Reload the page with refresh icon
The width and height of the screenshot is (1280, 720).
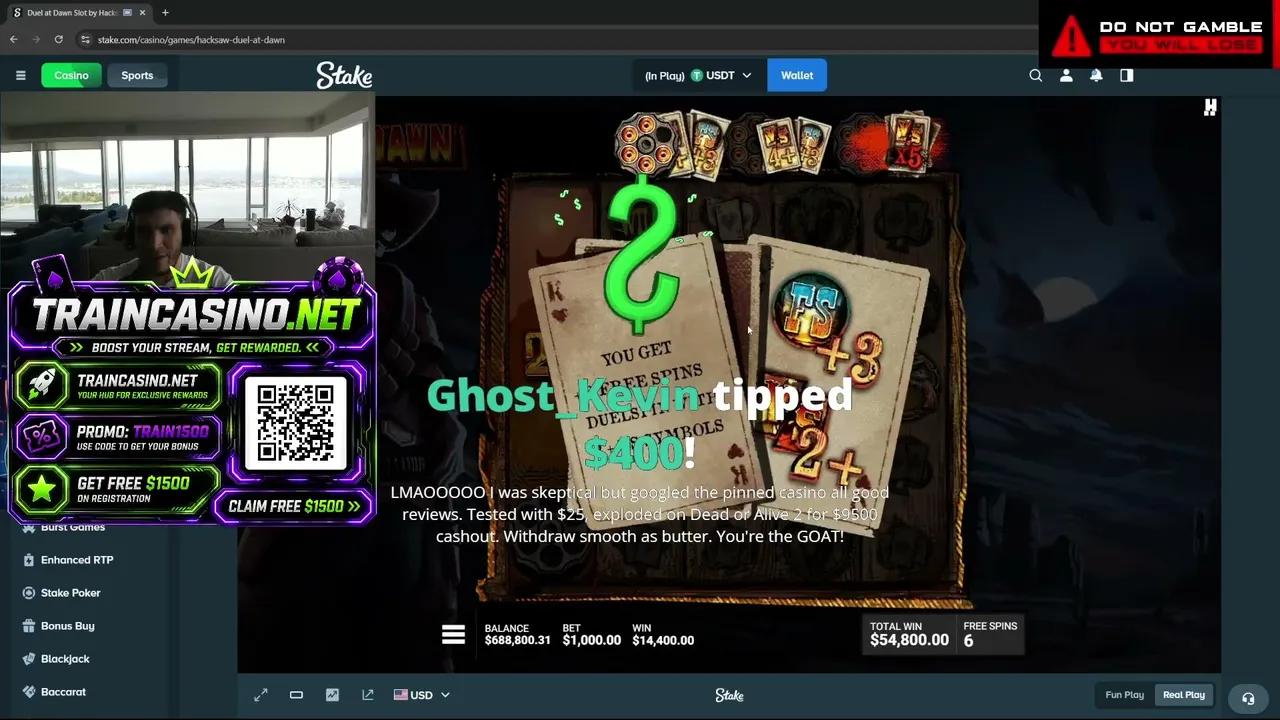click(x=58, y=39)
